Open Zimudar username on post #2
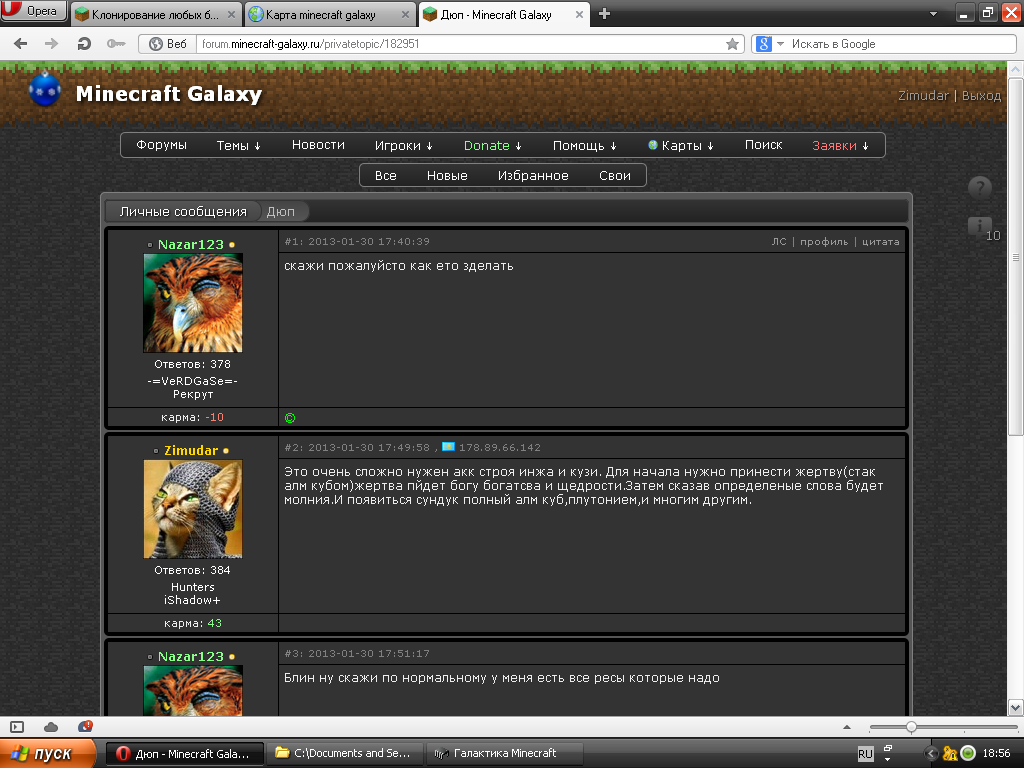Image resolution: width=1024 pixels, height=768 pixels. pyautogui.click(x=191, y=451)
